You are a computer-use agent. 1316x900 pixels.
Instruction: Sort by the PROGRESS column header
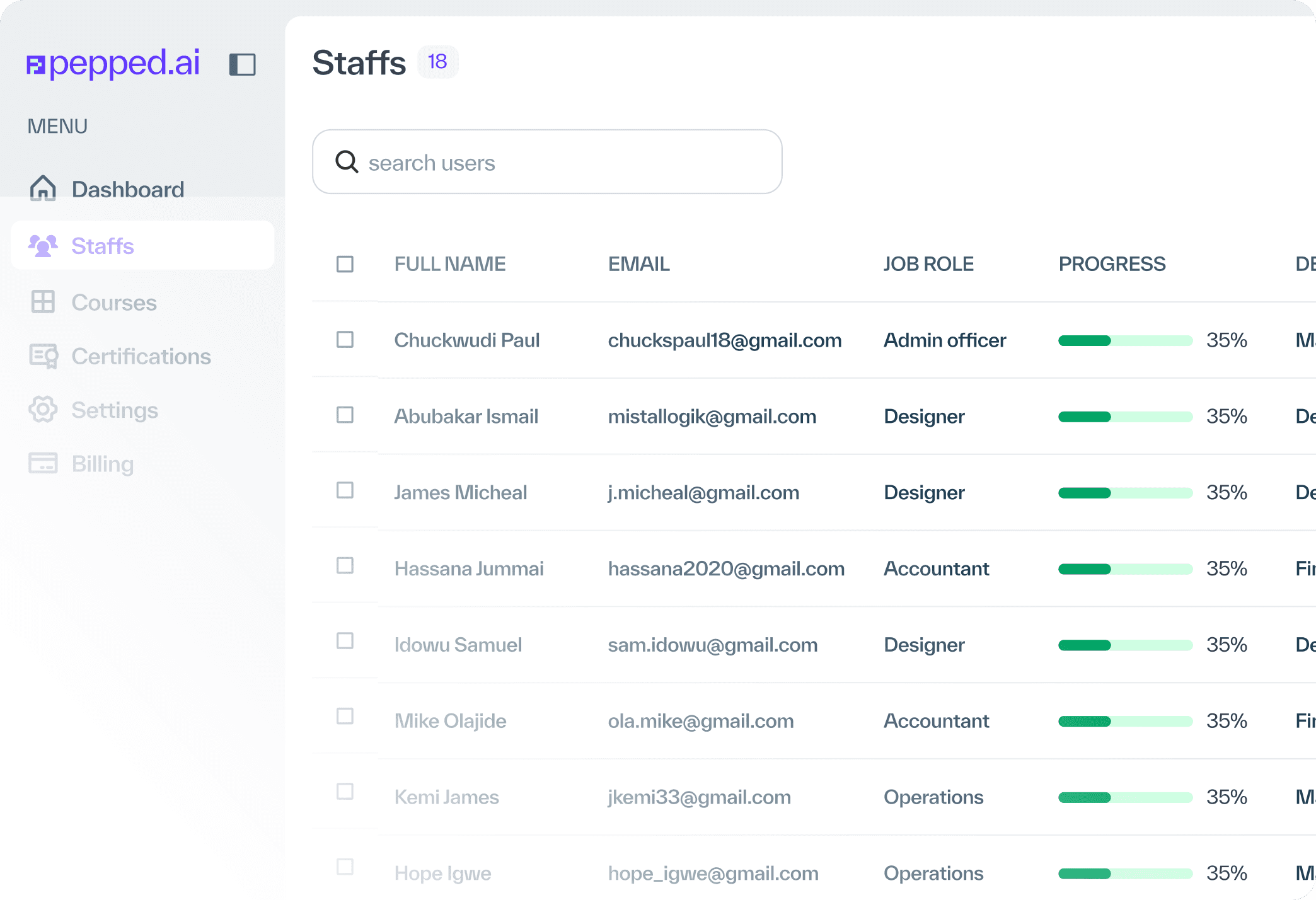pyautogui.click(x=1112, y=264)
